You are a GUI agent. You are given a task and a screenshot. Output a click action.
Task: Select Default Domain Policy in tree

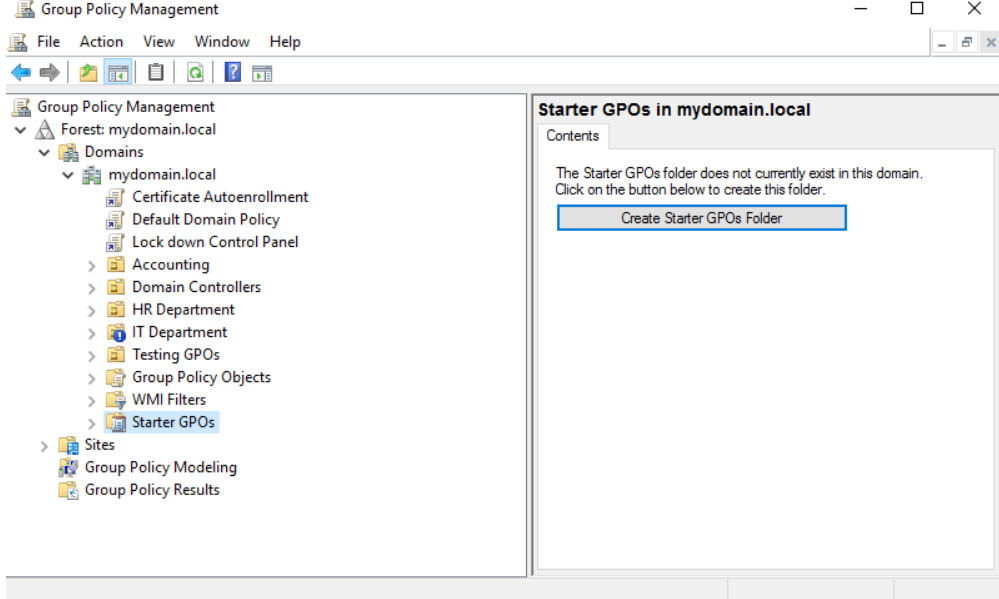pyautogui.click(x=205, y=219)
